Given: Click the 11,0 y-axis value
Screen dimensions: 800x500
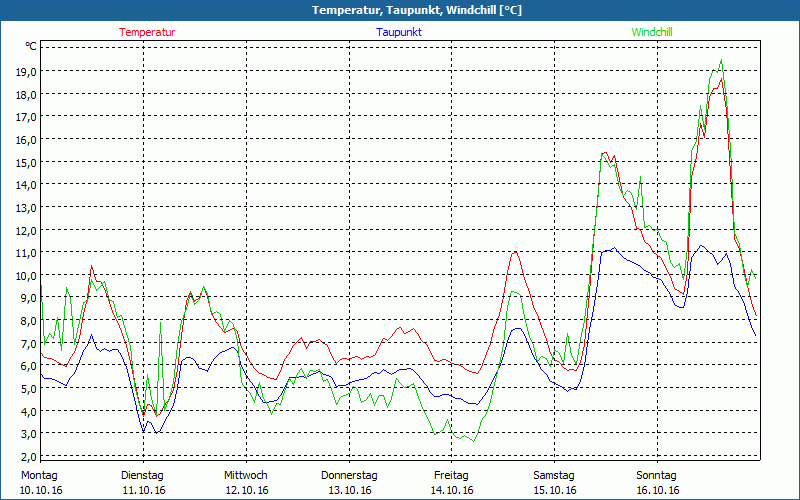Looking at the screenshot, I should (27, 253).
